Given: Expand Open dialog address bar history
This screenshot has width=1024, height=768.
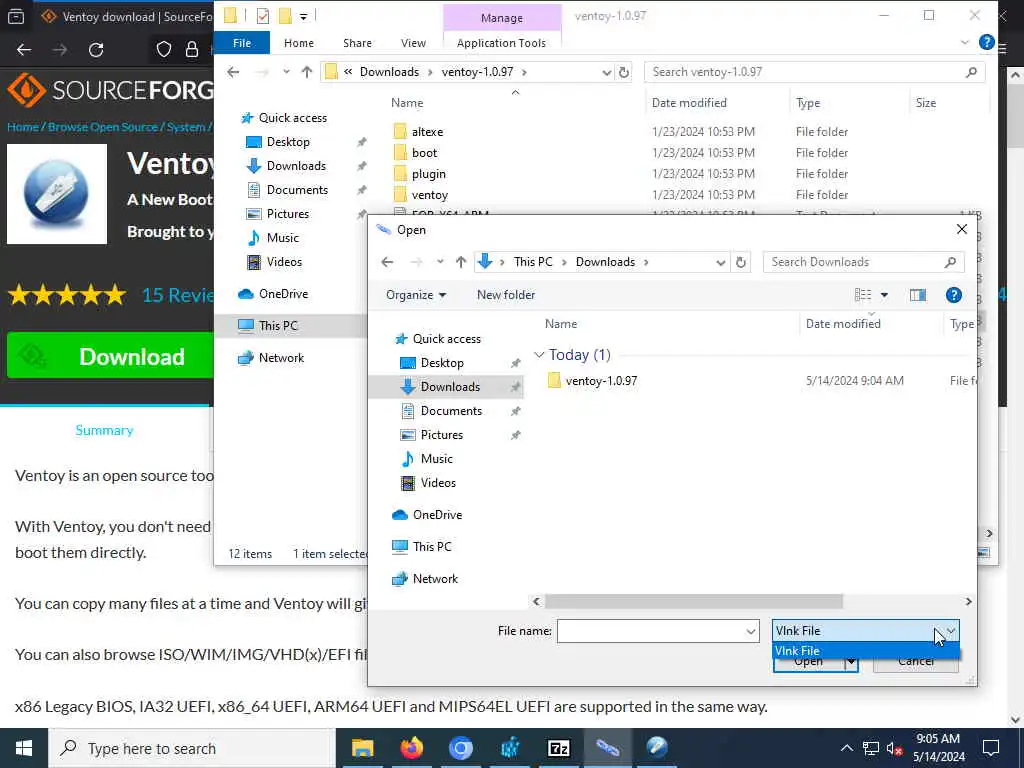Looking at the screenshot, I should [x=720, y=262].
